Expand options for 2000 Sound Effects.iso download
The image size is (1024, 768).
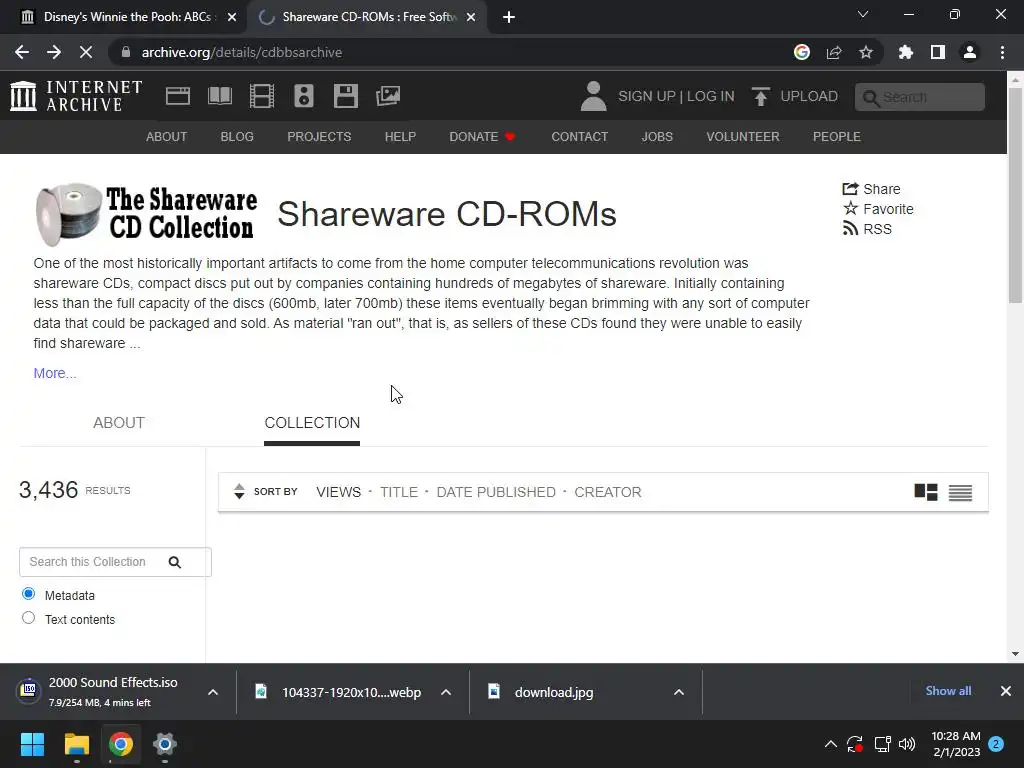click(x=213, y=692)
